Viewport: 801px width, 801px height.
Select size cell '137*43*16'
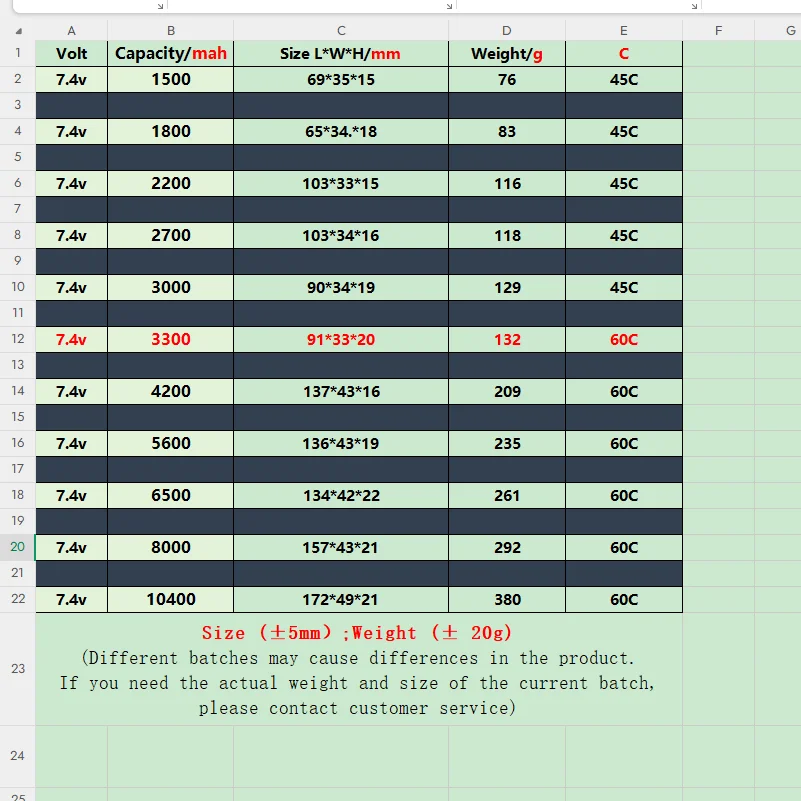(x=341, y=392)
